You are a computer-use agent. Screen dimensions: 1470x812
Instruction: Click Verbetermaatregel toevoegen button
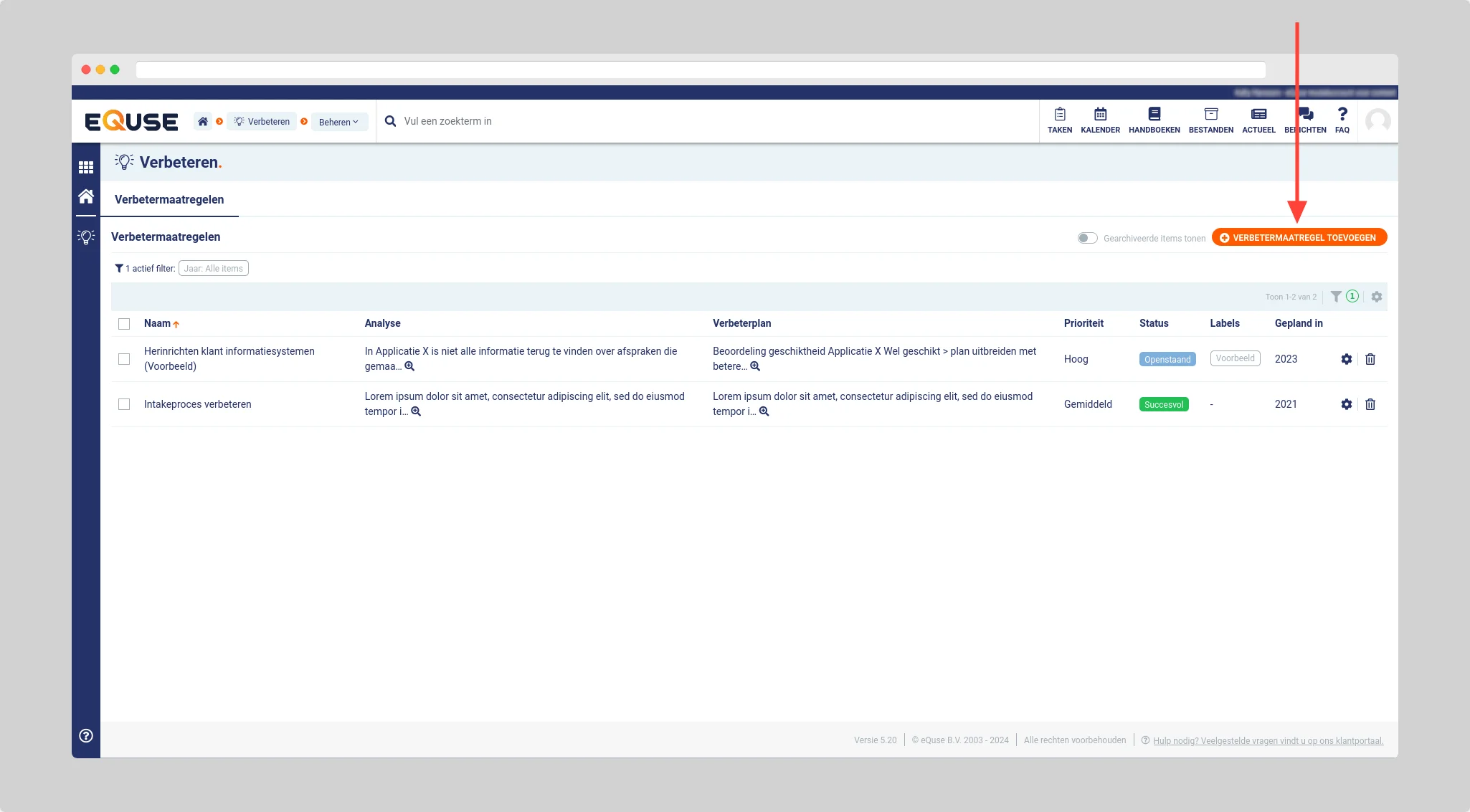(x=1299, y=238)
